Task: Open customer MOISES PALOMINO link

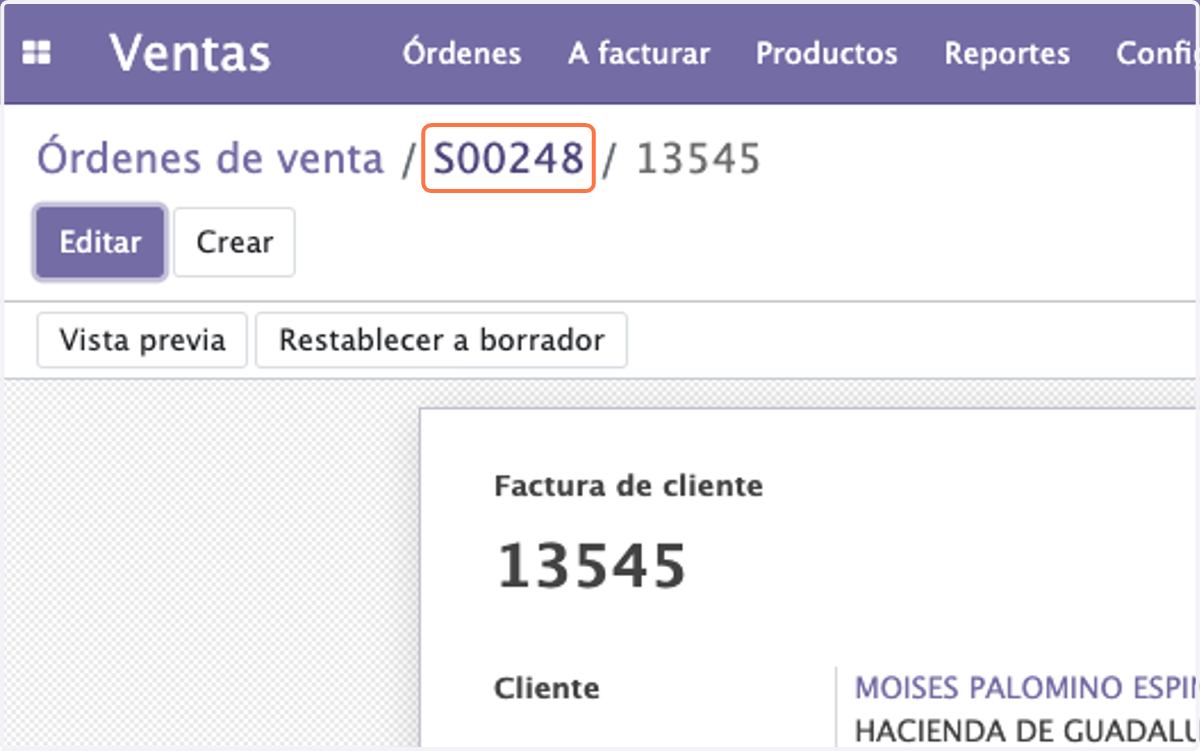Action: point(1026,688)
